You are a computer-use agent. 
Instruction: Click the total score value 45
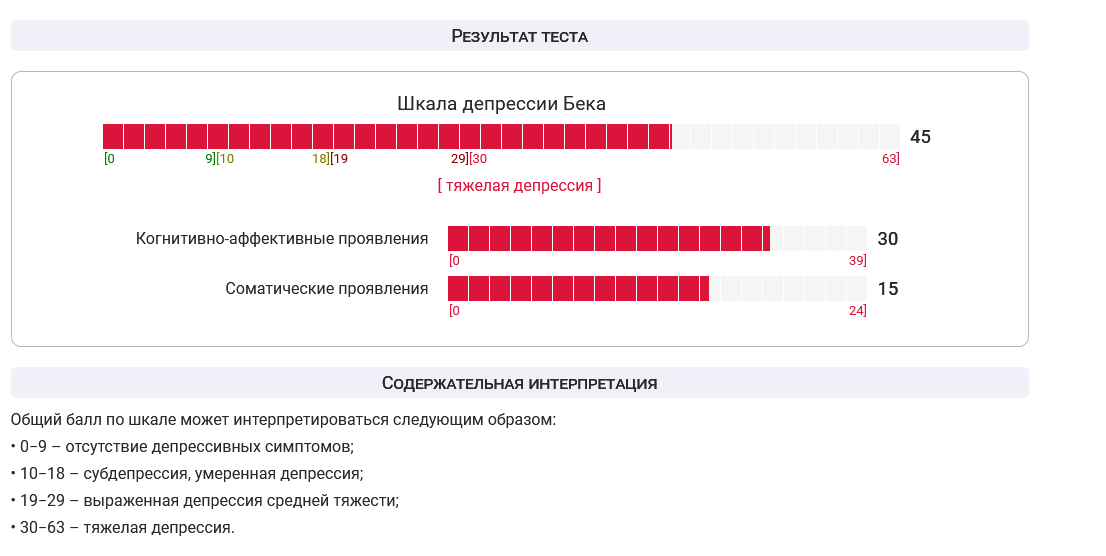tap(920, 137)
